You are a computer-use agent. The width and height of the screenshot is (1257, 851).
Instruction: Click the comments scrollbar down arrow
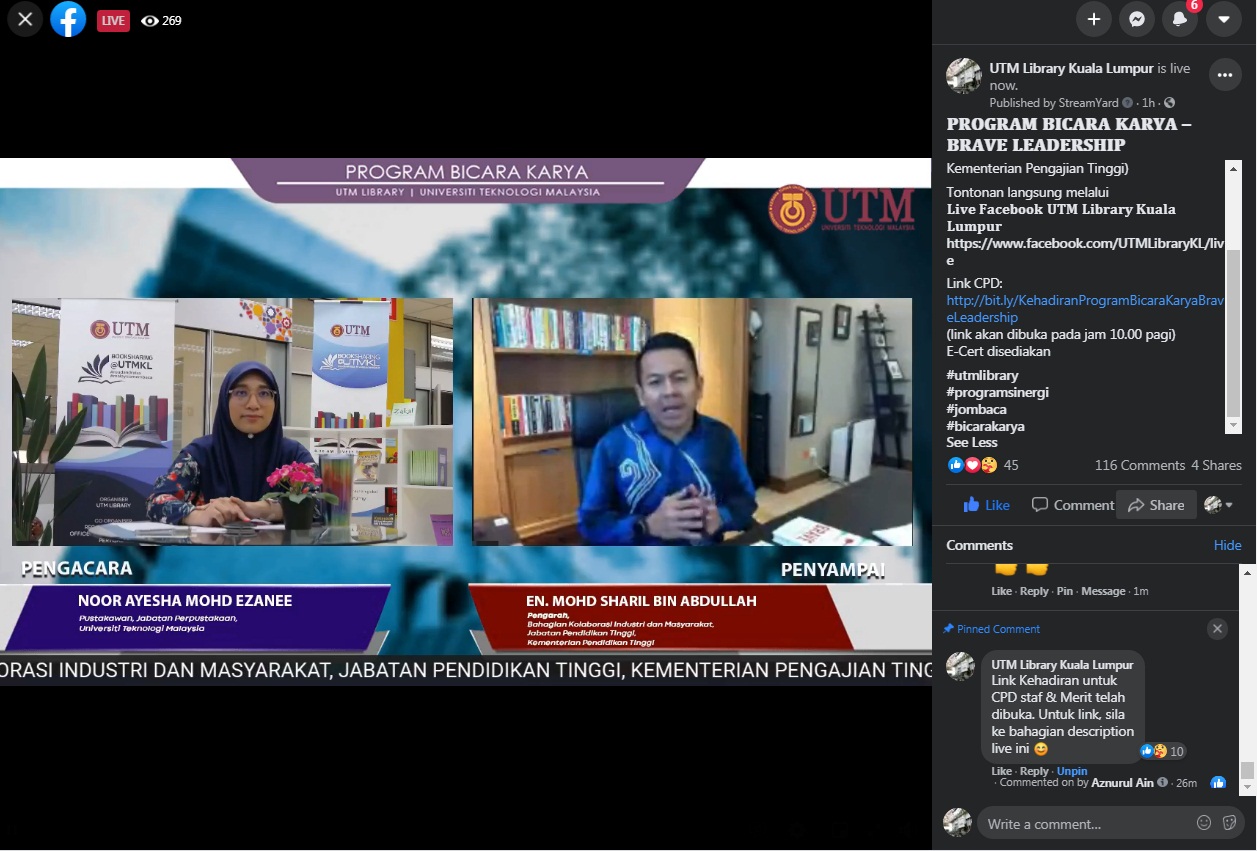(x=1246, y=789)
